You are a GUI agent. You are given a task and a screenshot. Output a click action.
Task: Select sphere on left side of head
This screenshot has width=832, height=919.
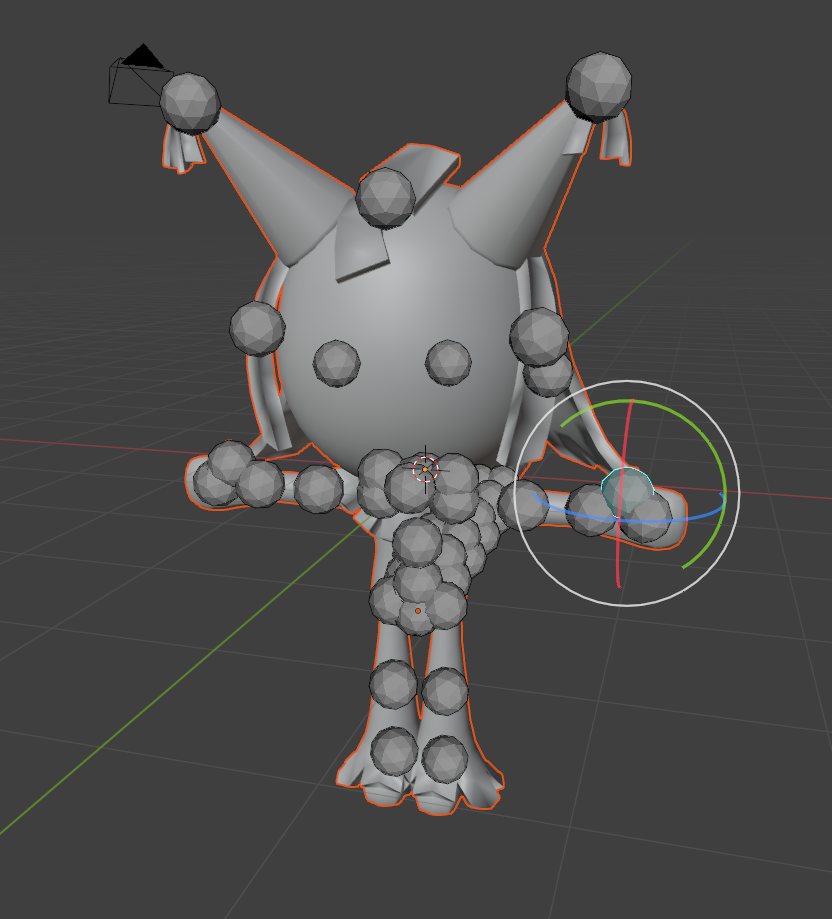[257, 329]
